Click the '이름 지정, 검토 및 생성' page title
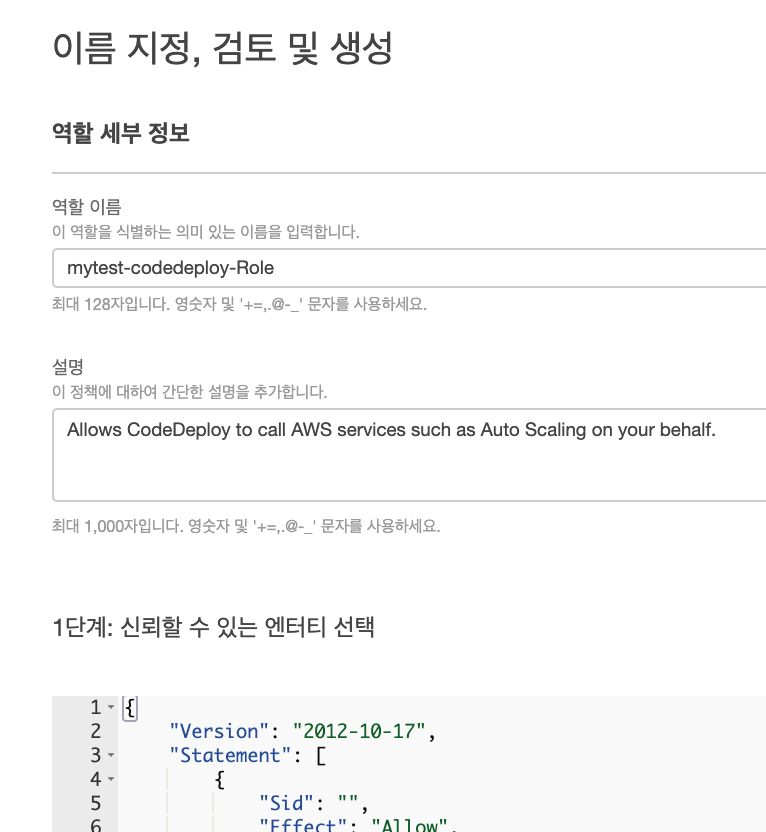This screenshot has height=832, width=766. (x=222, y=48)
